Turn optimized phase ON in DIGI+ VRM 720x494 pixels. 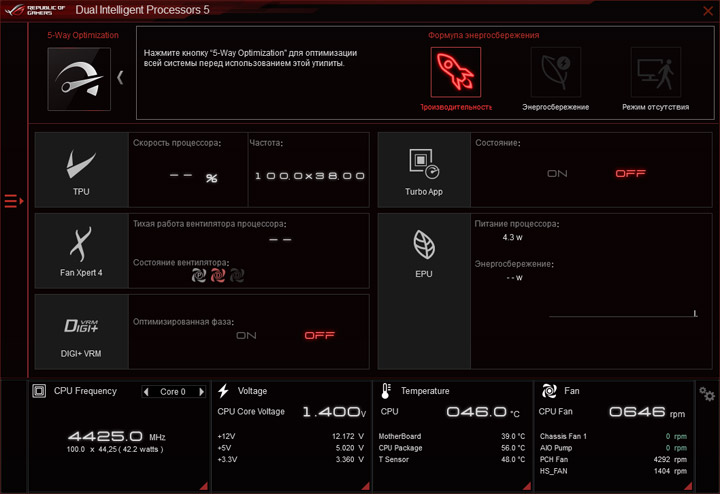(x=246, y=336)
